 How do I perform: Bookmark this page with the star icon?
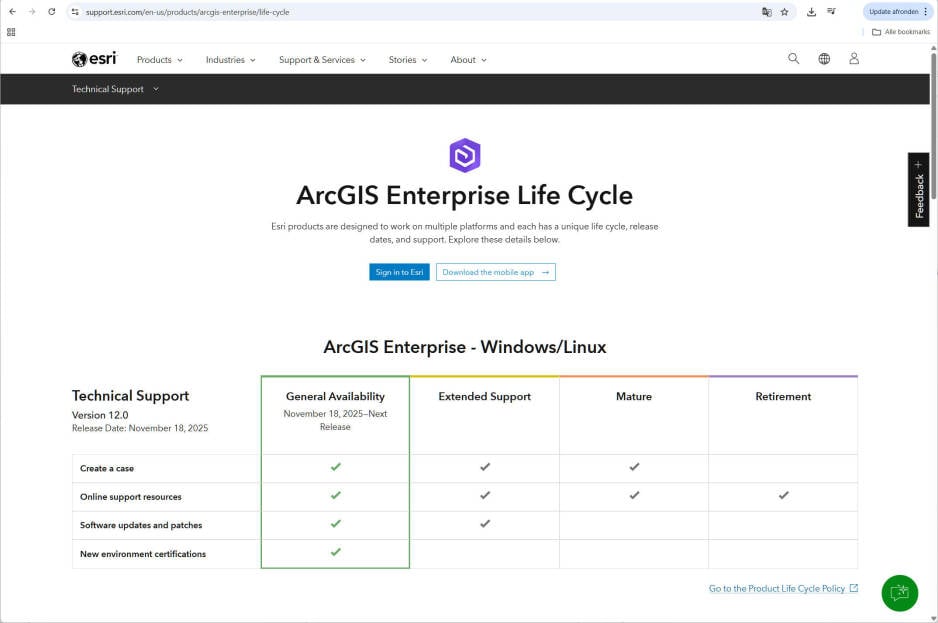click(784, 12)
